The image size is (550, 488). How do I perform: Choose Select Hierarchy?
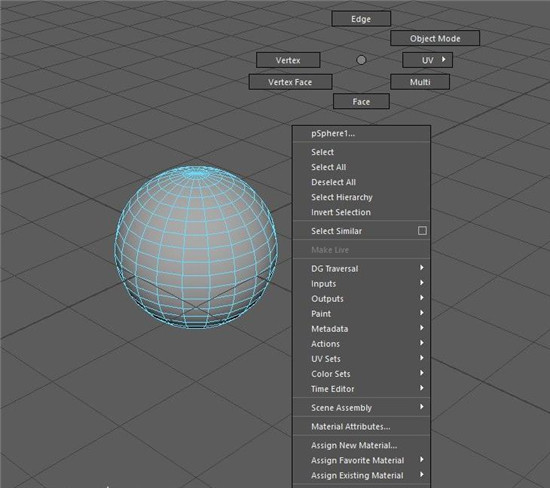click(x=362, y=197)
